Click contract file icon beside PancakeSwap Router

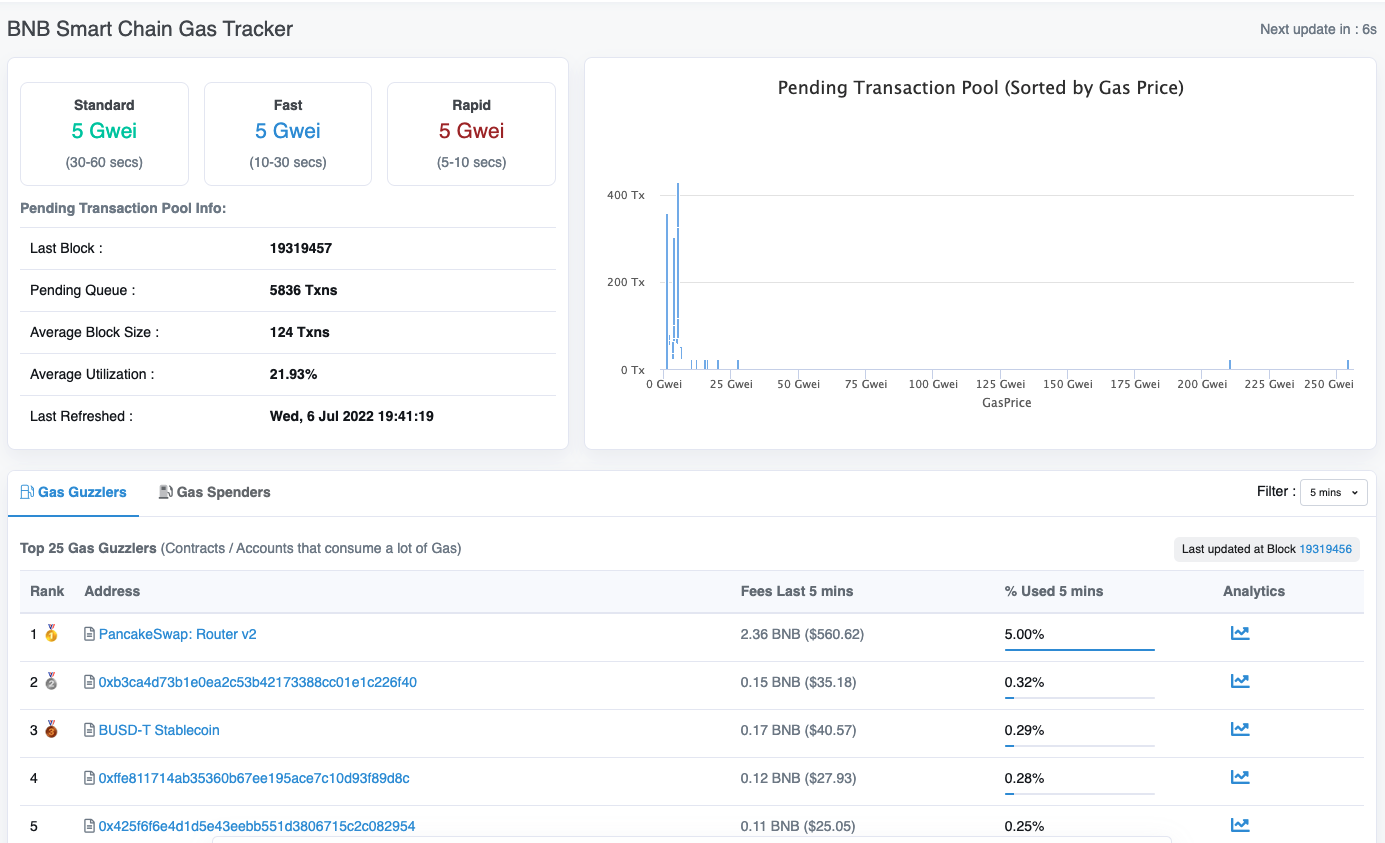pyautogui.click(x=89, y=634)
